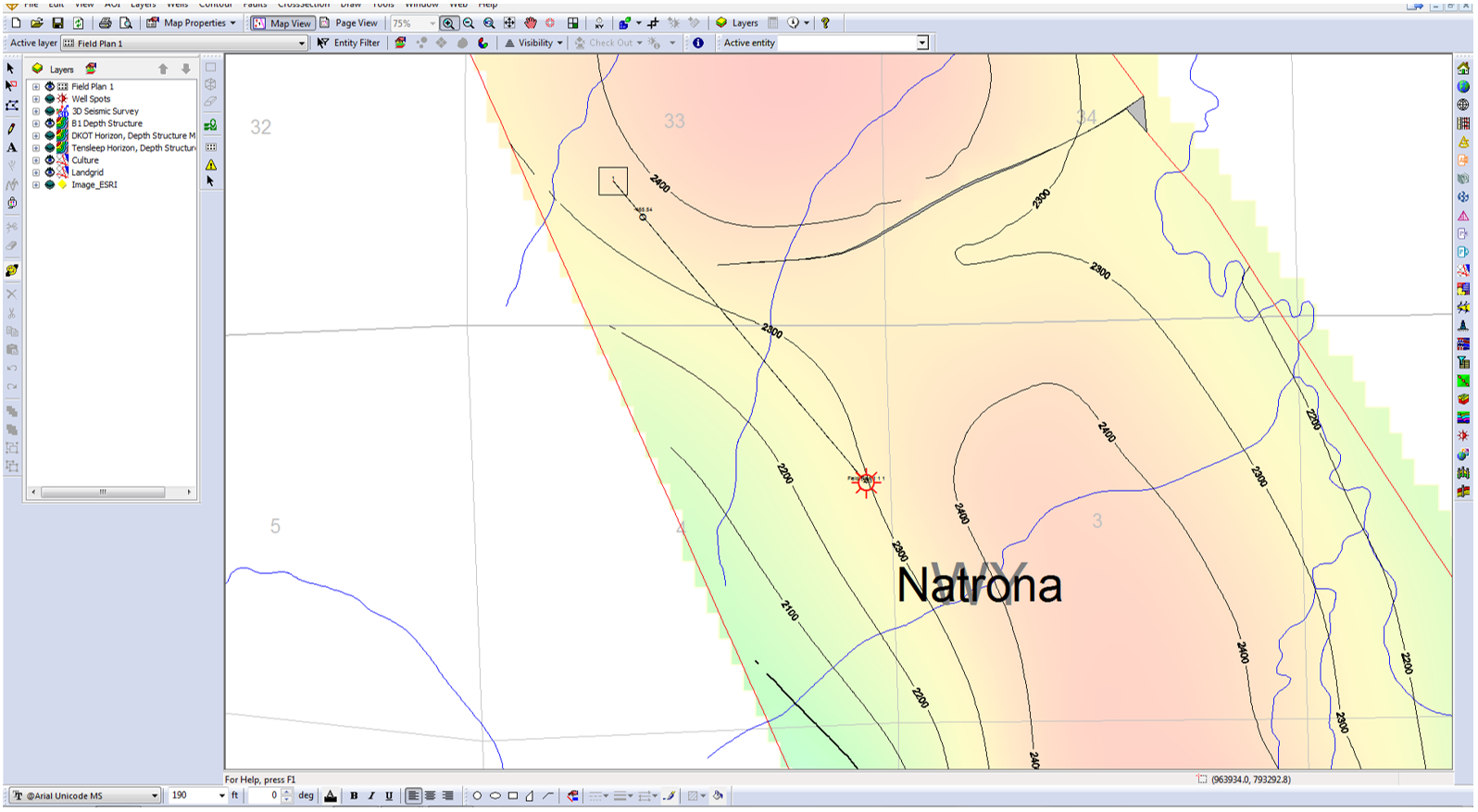Click the Entity Filter button
Viewport: 1478px width, 812px height.
348,43
